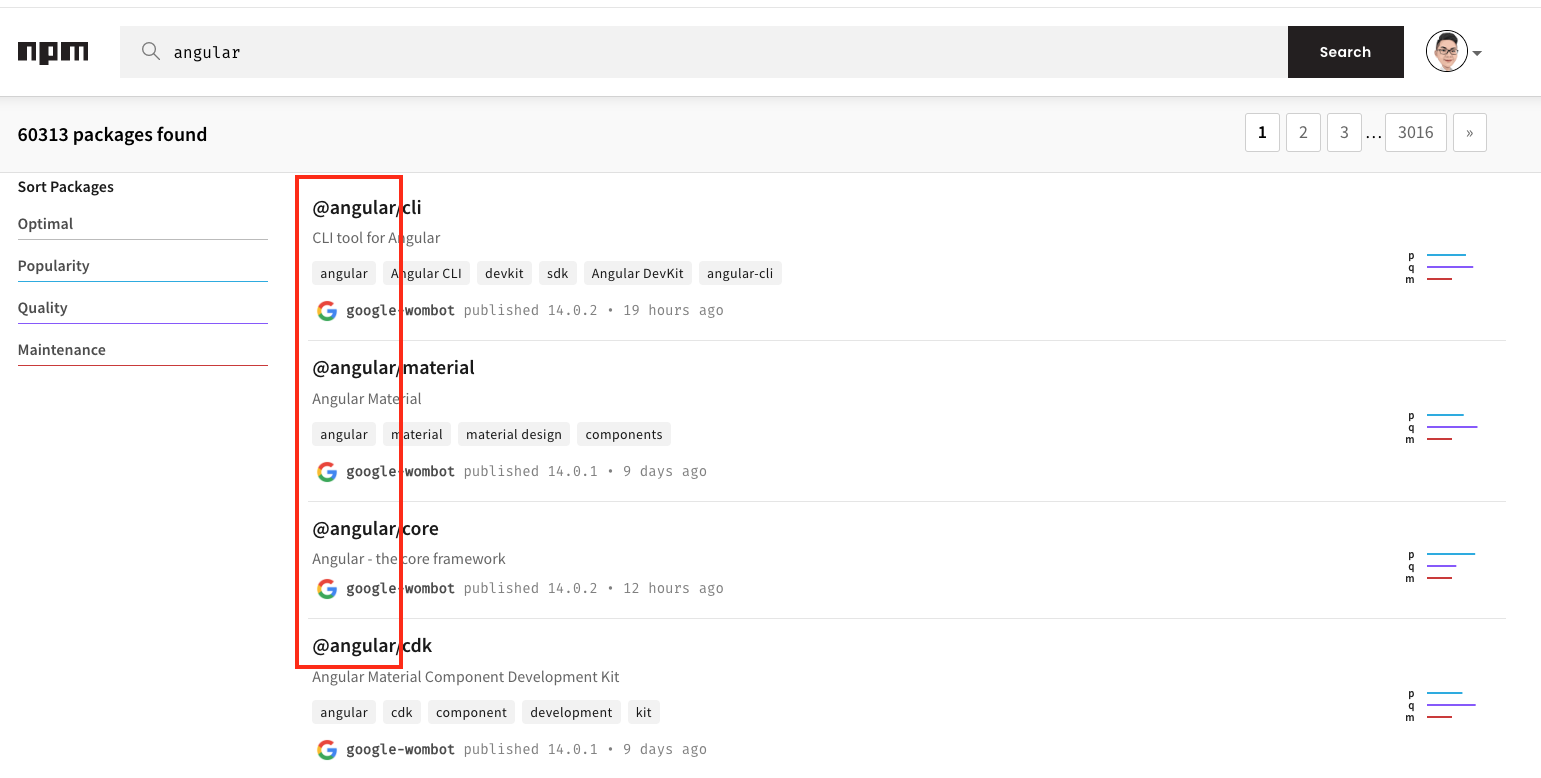
Task: Expand the account menu dropdown arrow
Action: coord(1477,53)
